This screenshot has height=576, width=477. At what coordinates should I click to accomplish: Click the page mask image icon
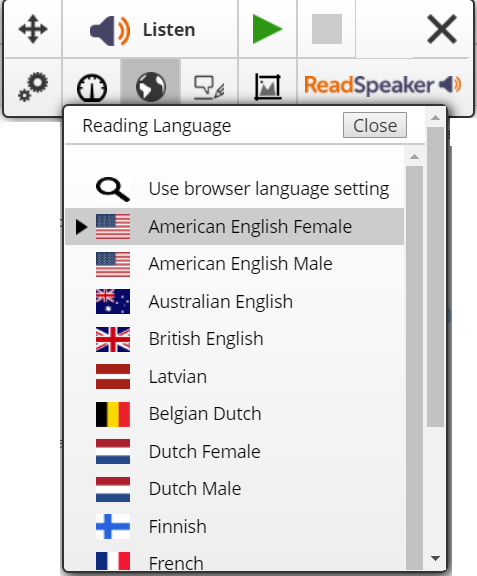click(268, 87)
